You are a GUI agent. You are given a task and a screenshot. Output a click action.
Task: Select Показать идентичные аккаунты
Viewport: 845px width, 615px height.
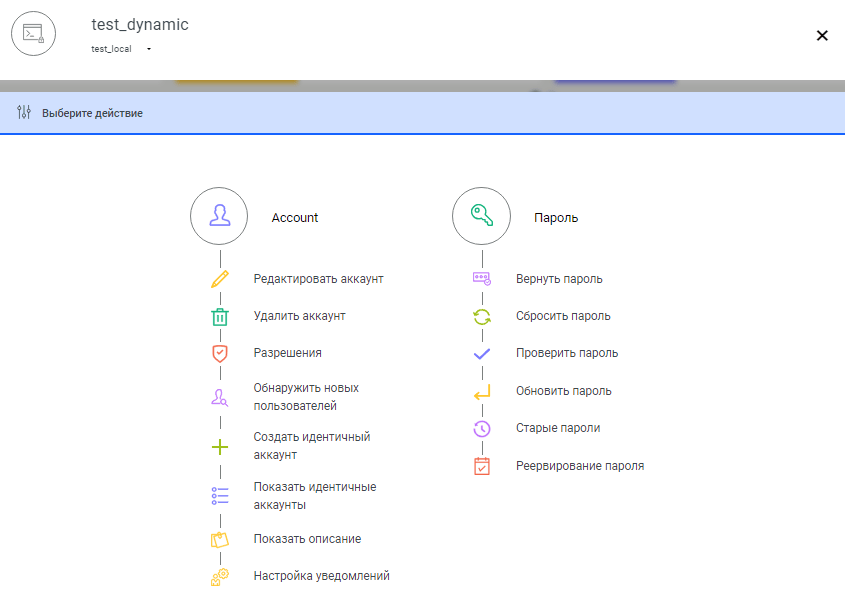click(315, 496)
